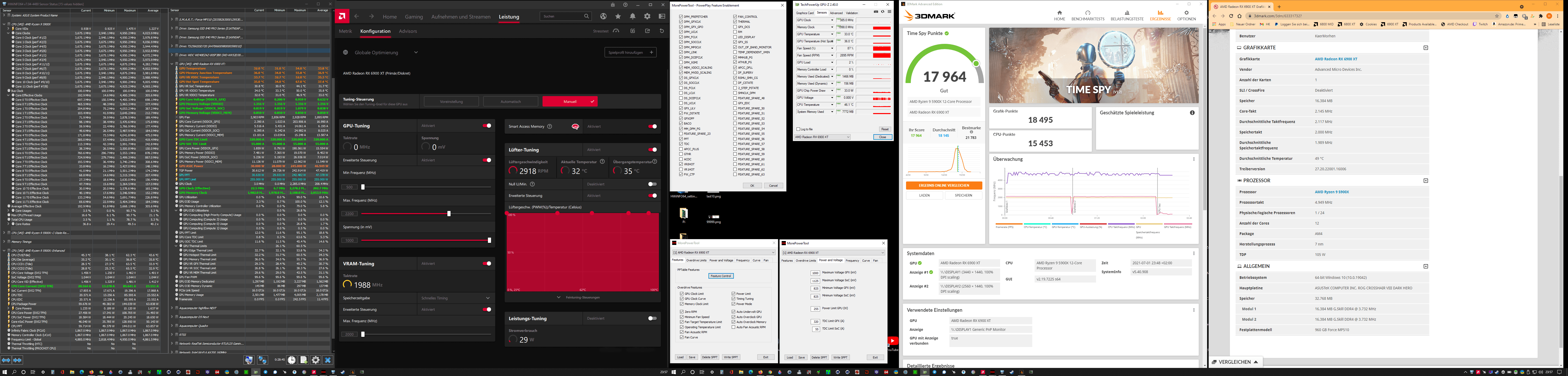Switch to the Advisors tab
This screenshot has width=1568, height=376.
coord(408,31)
